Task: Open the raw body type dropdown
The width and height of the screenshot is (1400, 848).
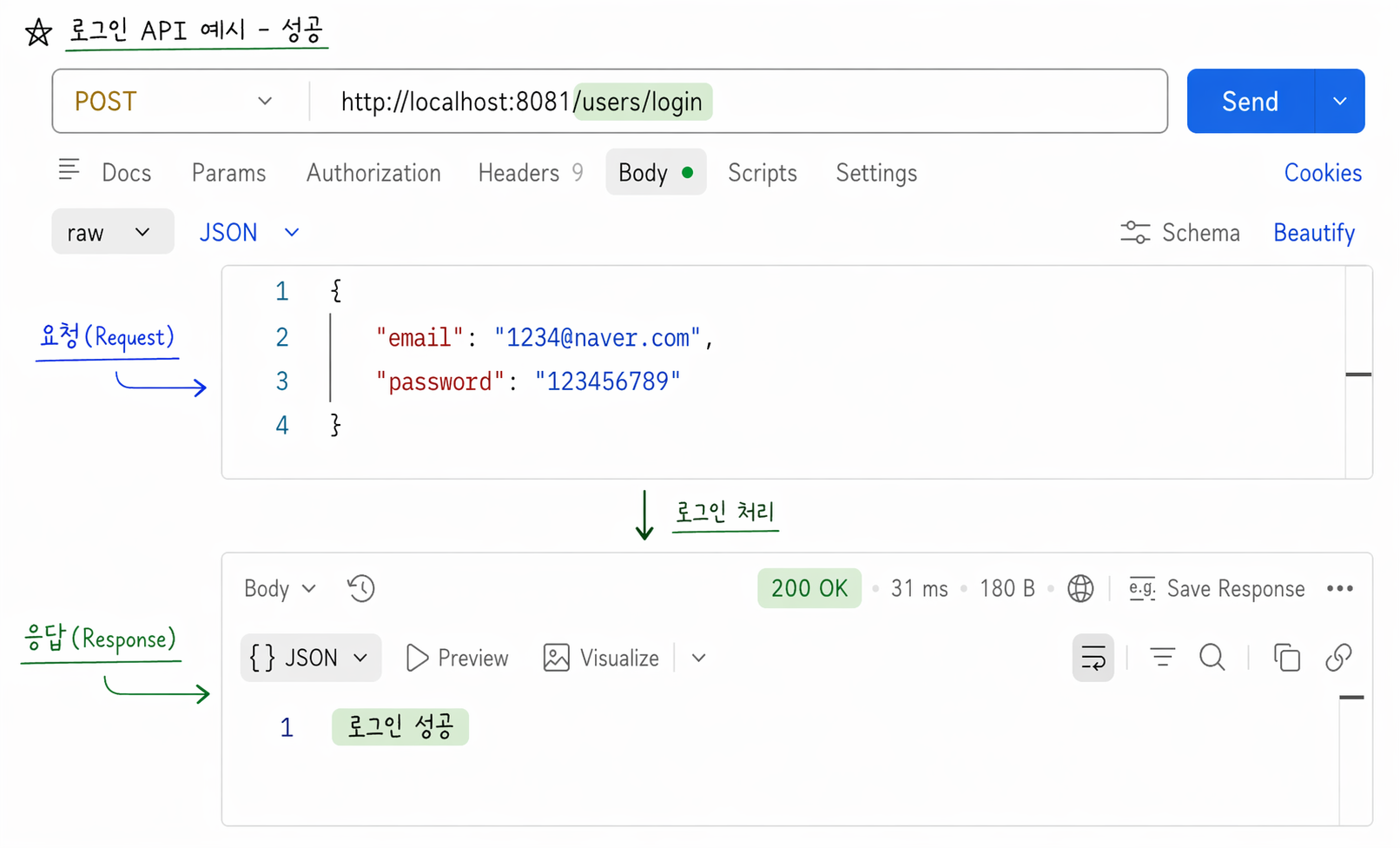Action: pos(113,231)
